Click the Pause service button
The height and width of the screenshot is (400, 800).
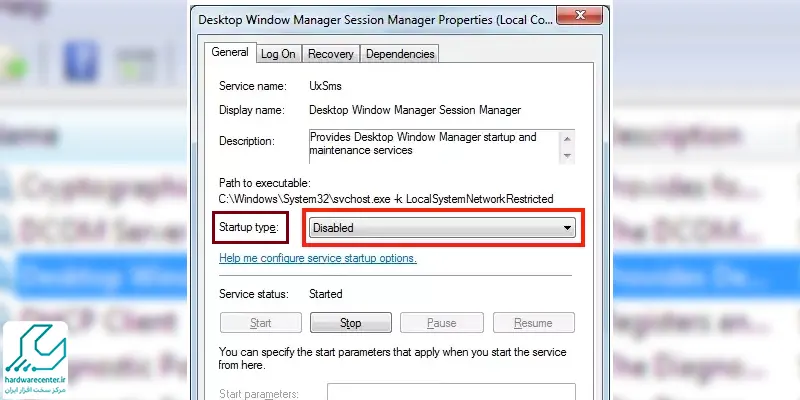point(442,323)
